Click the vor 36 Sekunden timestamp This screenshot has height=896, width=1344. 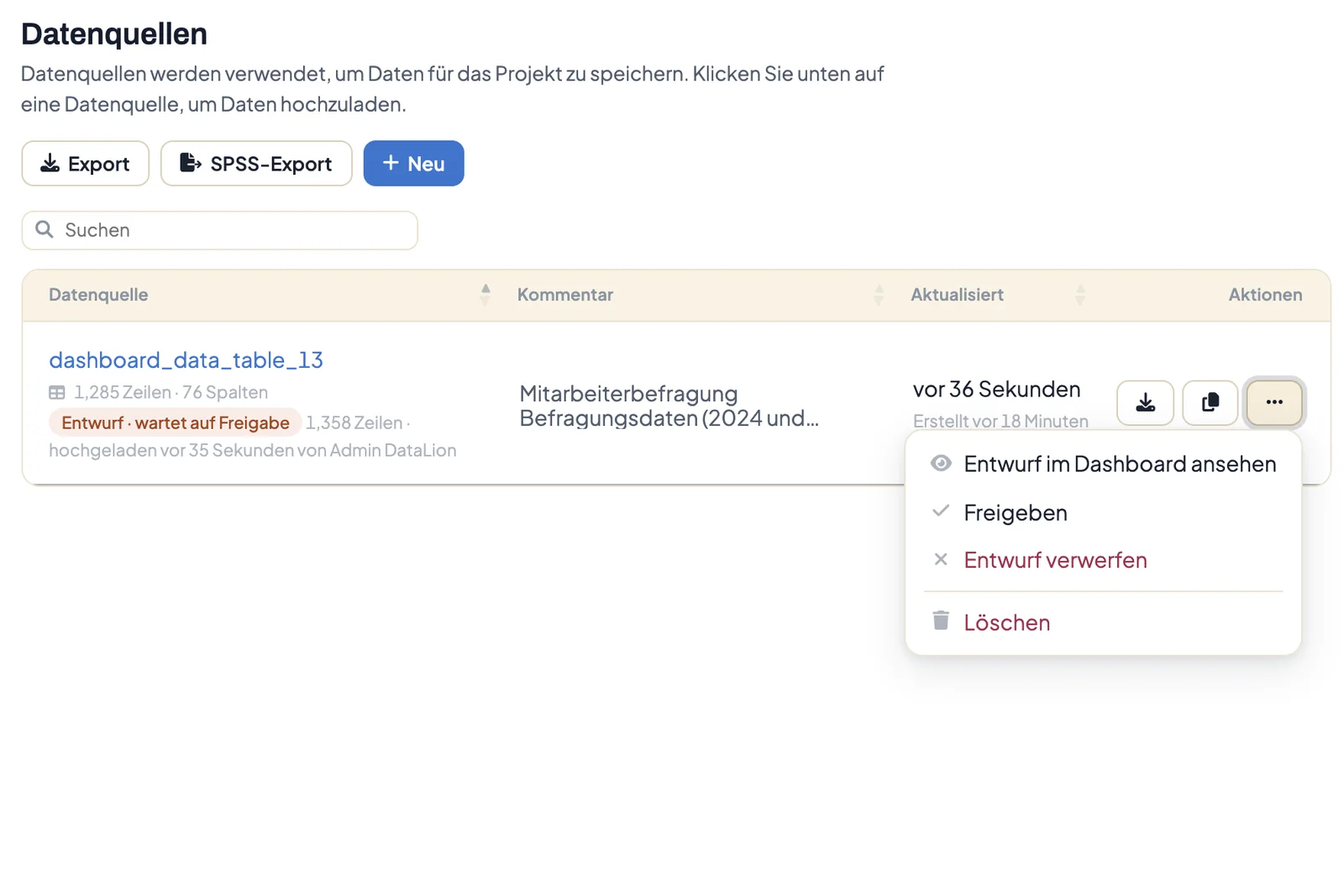click(x=996, y=390)
